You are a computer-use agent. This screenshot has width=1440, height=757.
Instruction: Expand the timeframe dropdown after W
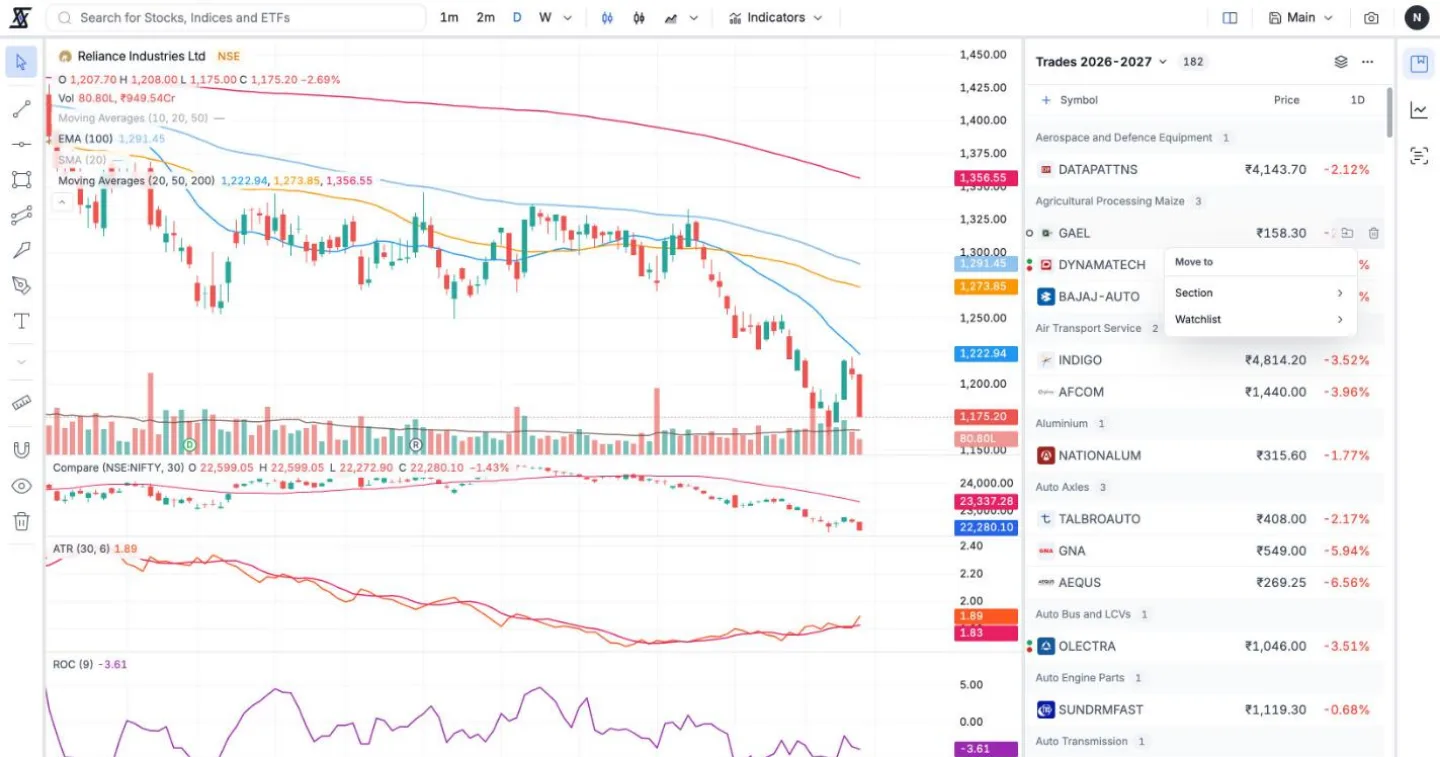(568, 18)
